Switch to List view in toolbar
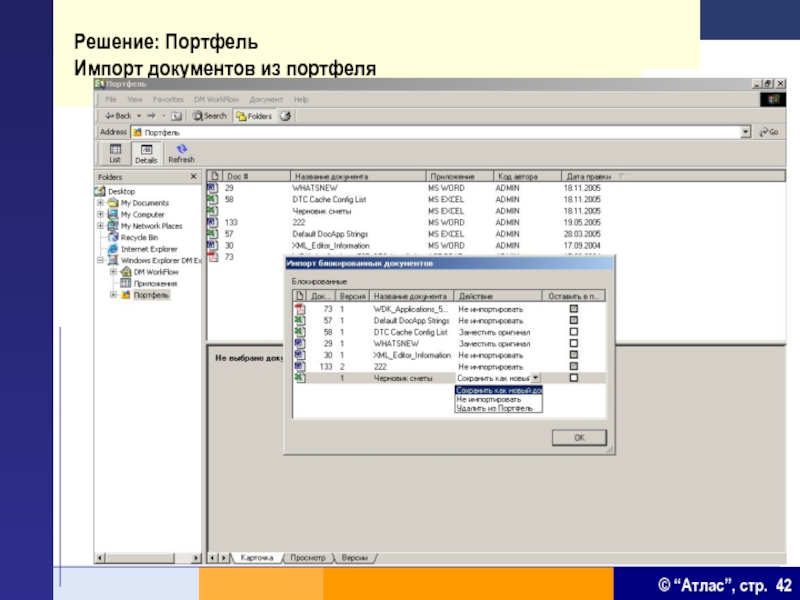The width and height of the screenshot is (800, 600). (x=115, y=153)
